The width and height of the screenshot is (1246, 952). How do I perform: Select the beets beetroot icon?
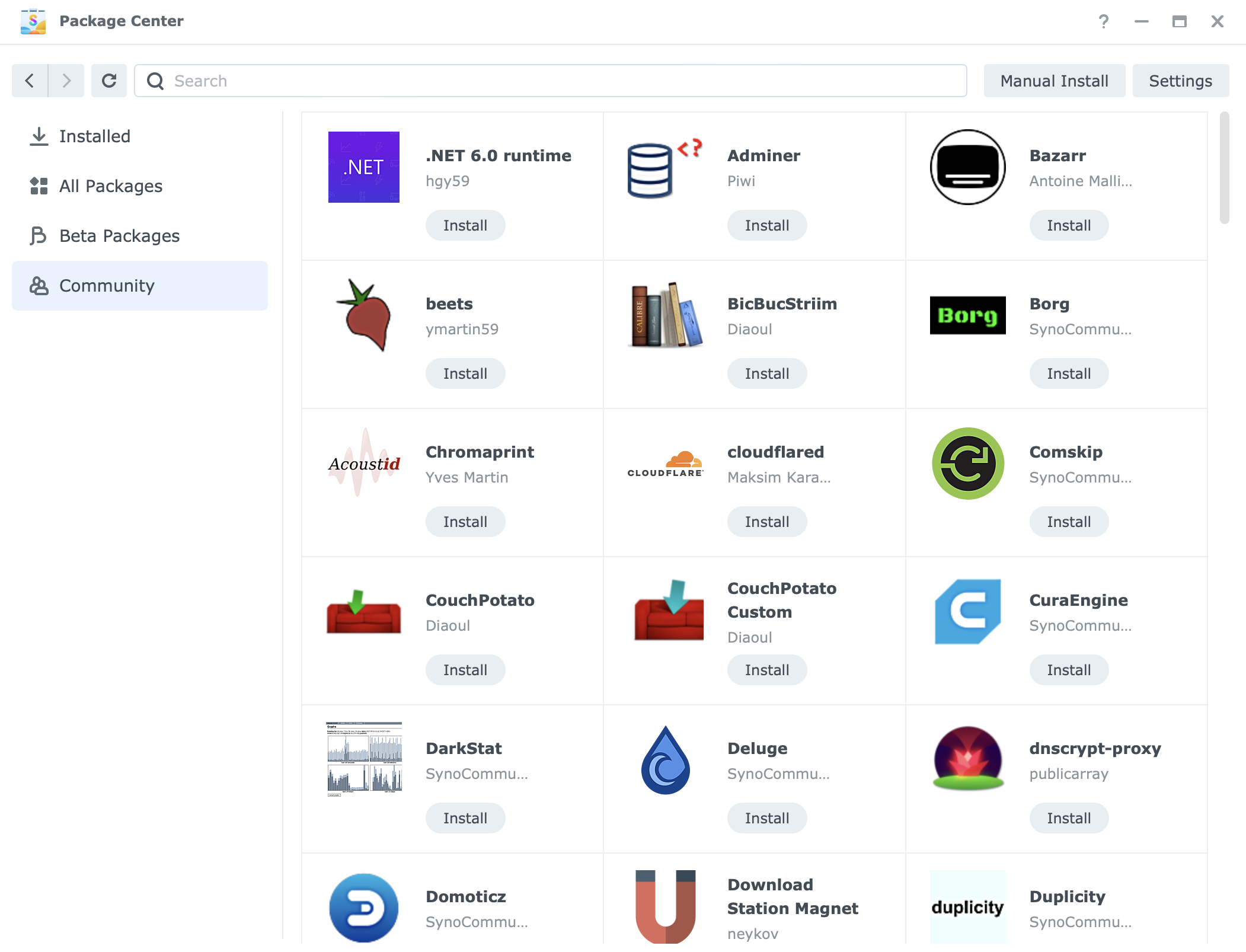tap(363, 315)
